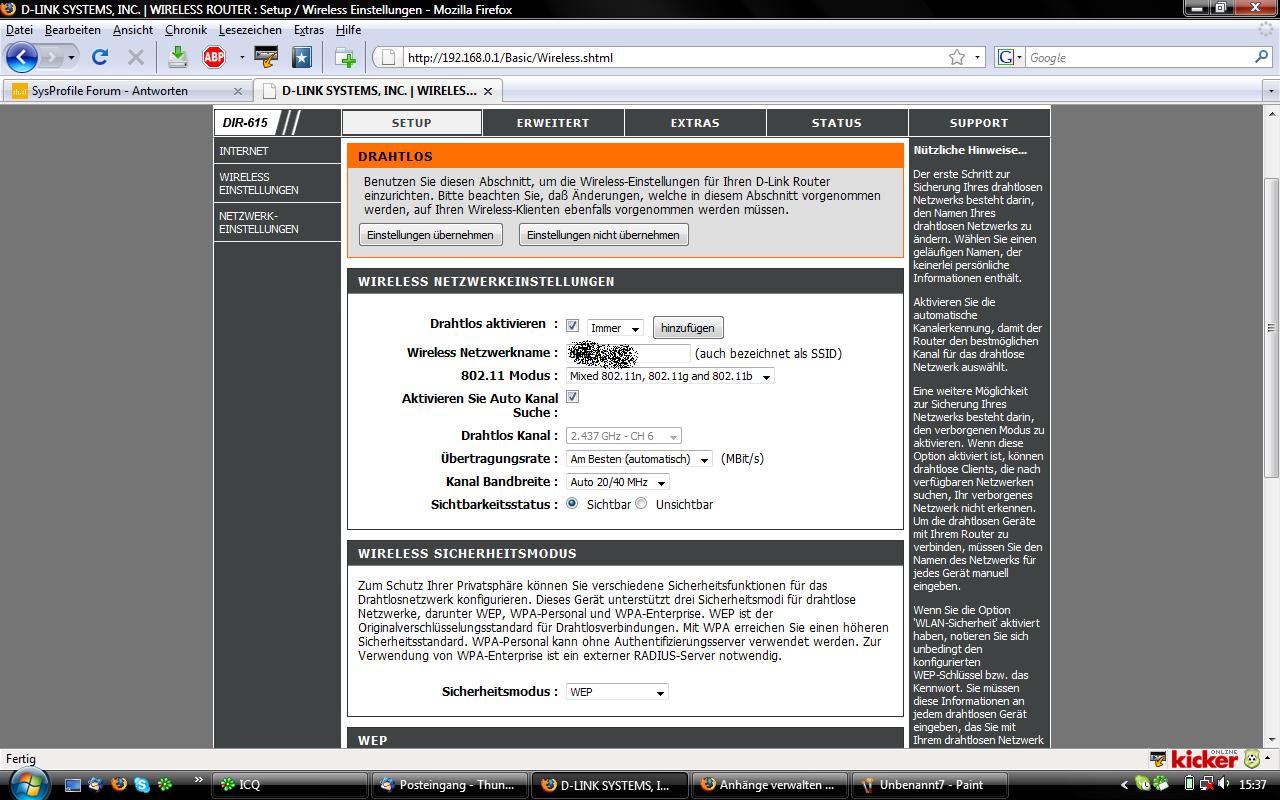
Task: Click the page icon in the address bar
Action: [x=389, y=57]
